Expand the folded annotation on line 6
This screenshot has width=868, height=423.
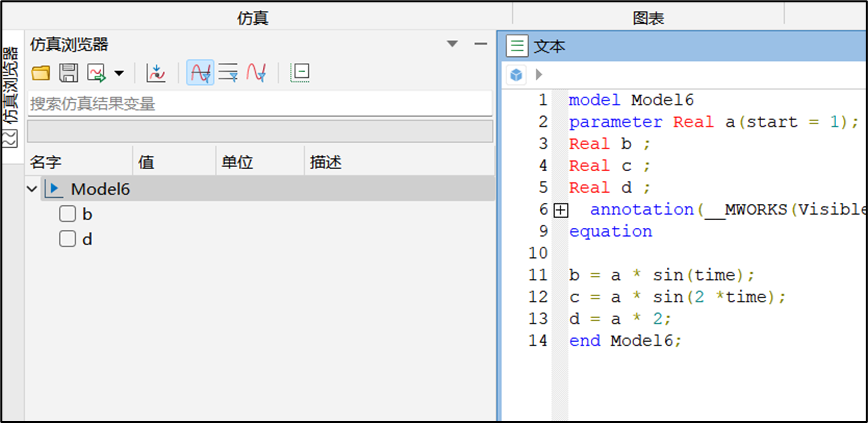tap(561, 210)
